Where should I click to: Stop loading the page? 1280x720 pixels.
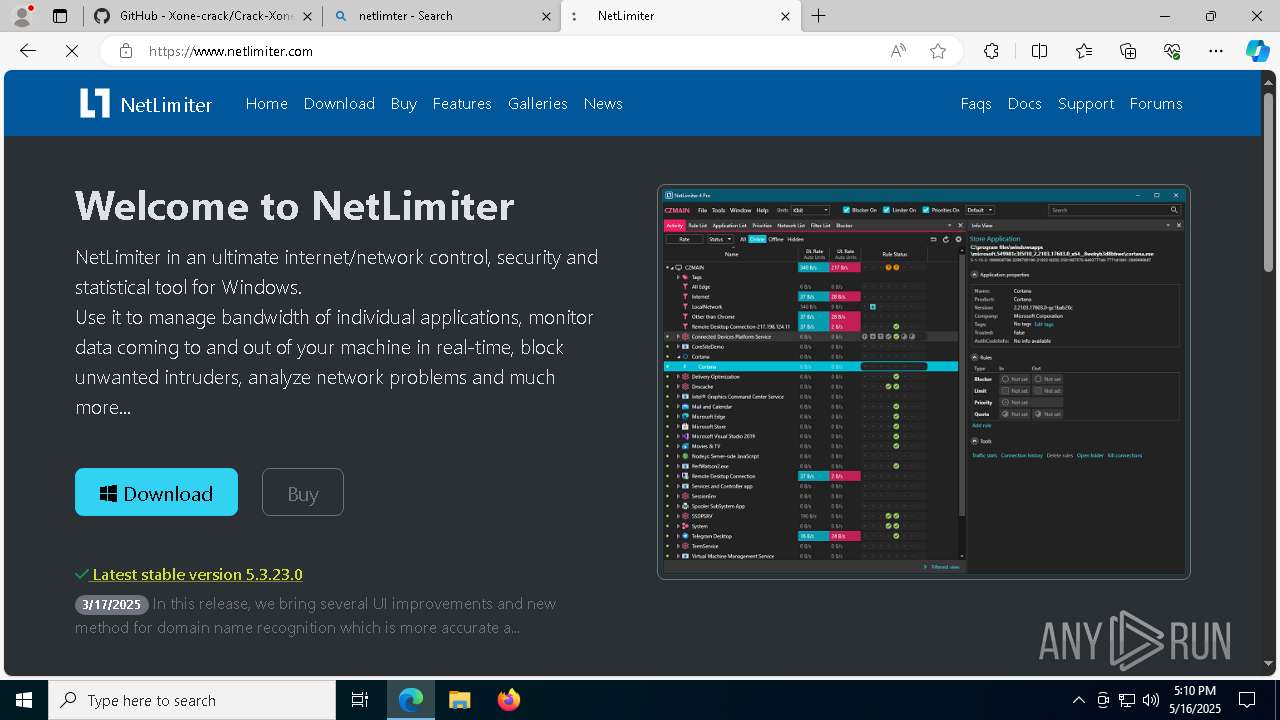click(x=72, y=51)
